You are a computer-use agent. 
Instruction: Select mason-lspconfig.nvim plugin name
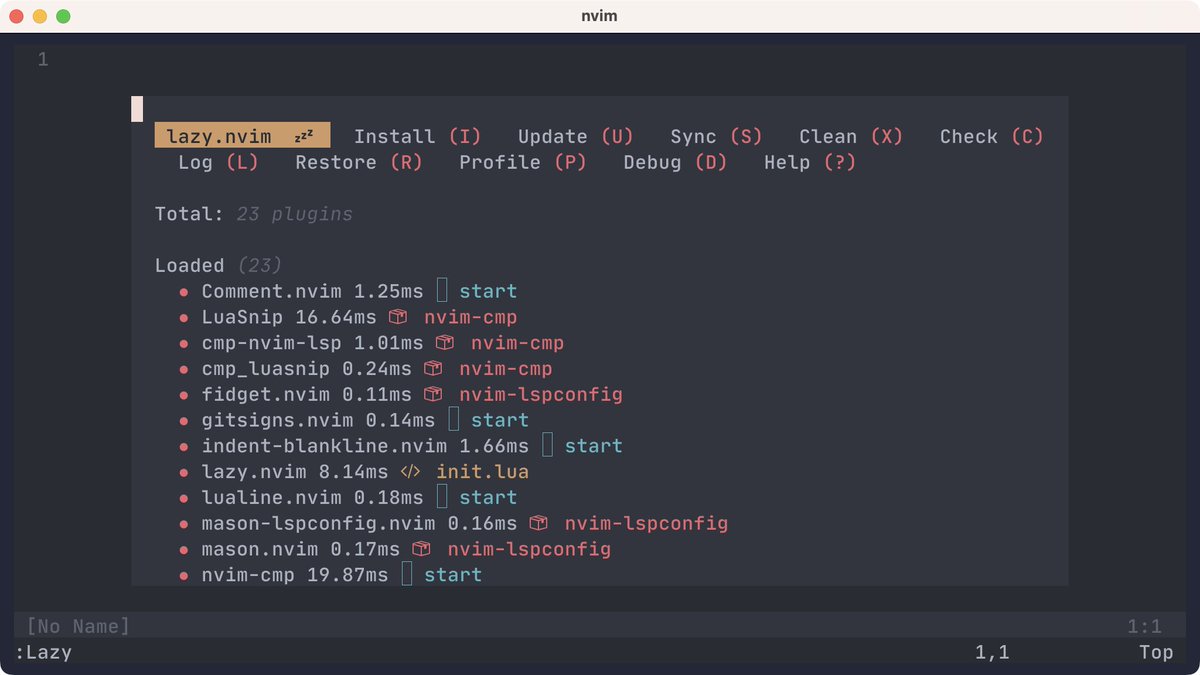pyautogui.click(x=319, y=523)
